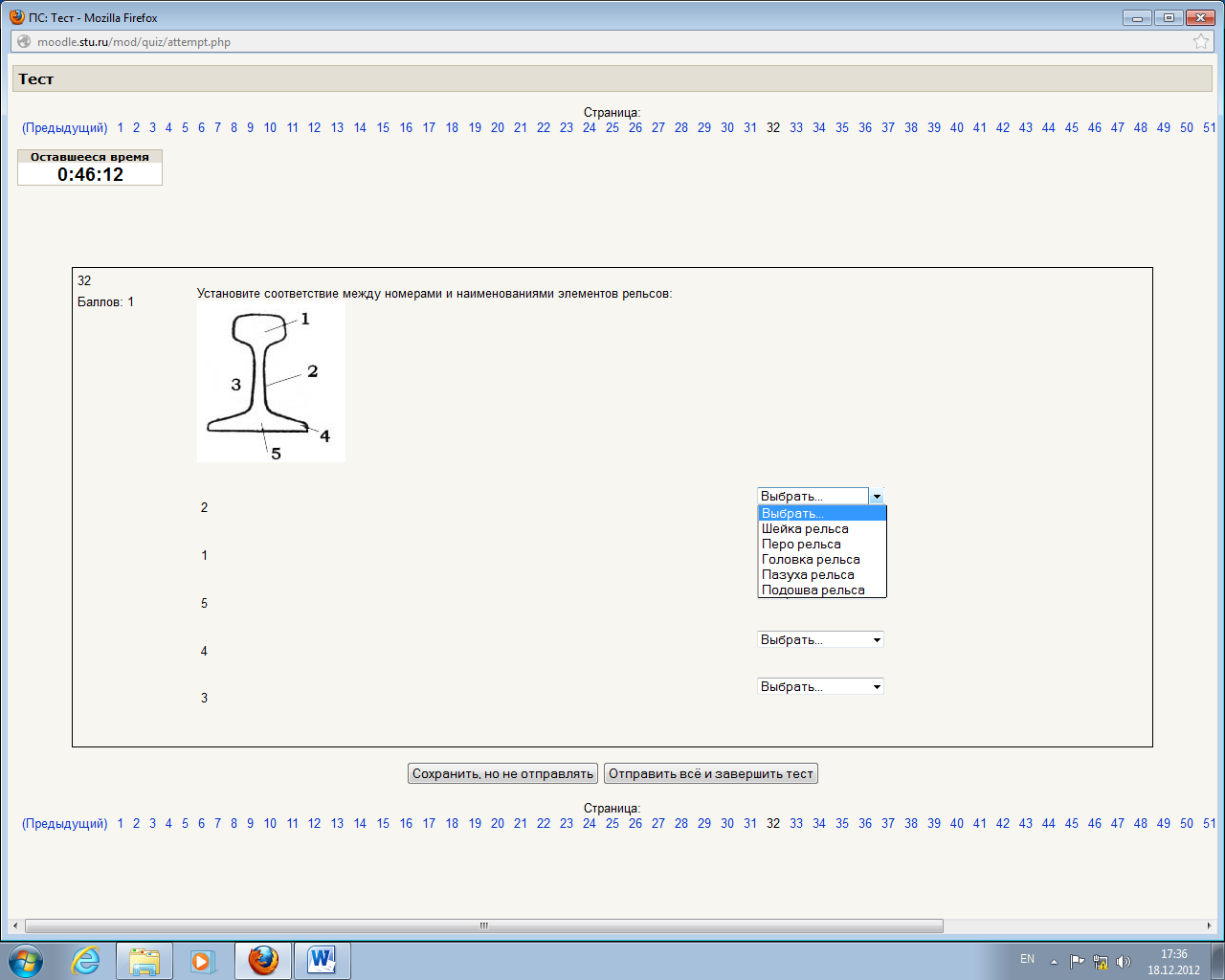Screen dimensions: 1225x980
Task: Click the URL address field
Action: point(612,41)
